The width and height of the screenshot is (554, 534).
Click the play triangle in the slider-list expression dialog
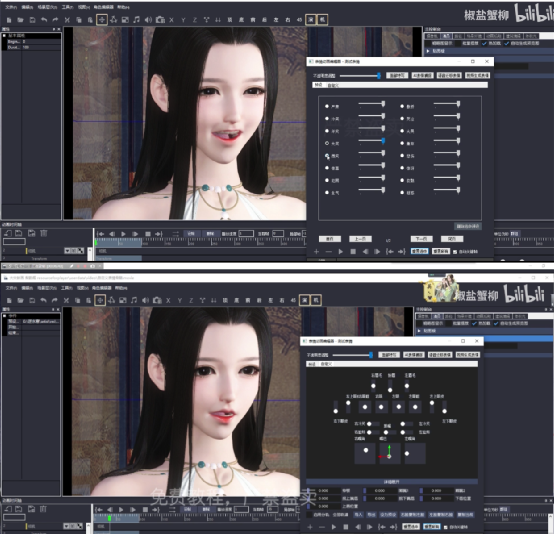coord(340,252)
